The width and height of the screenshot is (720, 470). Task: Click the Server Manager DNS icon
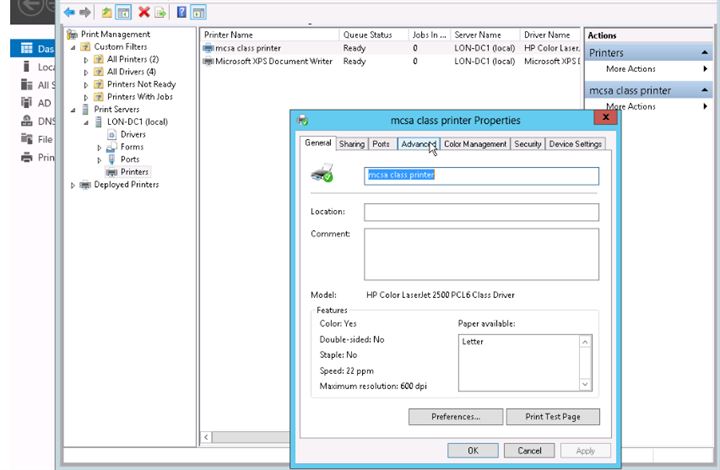click(x=27, y=121)
